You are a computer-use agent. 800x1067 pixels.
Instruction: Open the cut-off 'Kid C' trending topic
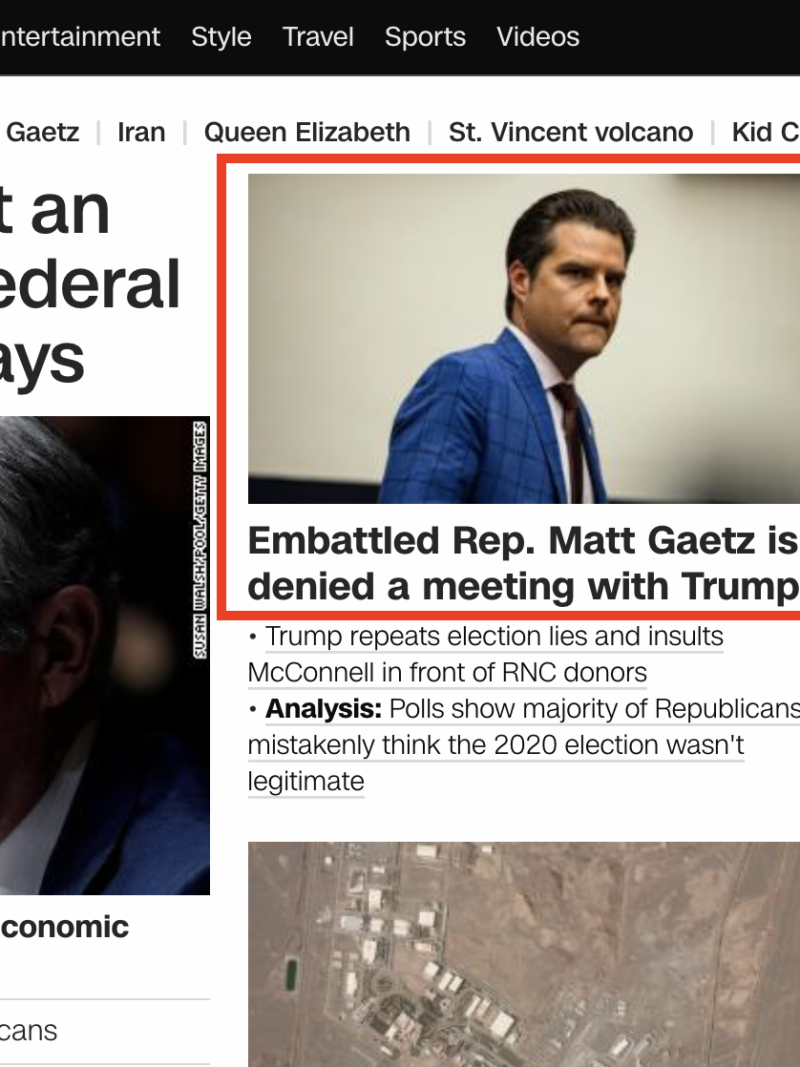[x=765, y=132]
